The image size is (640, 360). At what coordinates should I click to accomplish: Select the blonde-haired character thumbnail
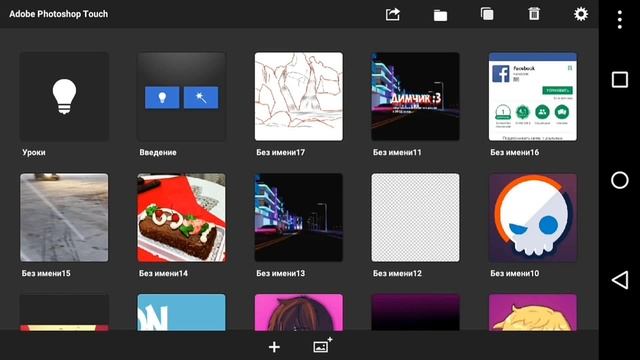tap(533, 312)
